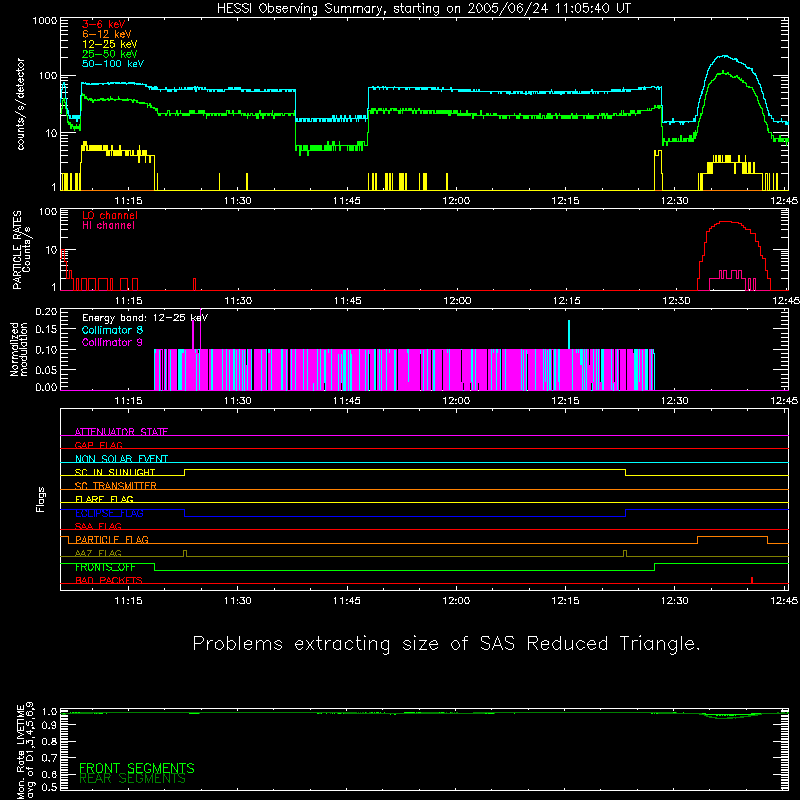Click the AAZ FLAG label
Screen dimensions: 800x800
tap(98, 553)
